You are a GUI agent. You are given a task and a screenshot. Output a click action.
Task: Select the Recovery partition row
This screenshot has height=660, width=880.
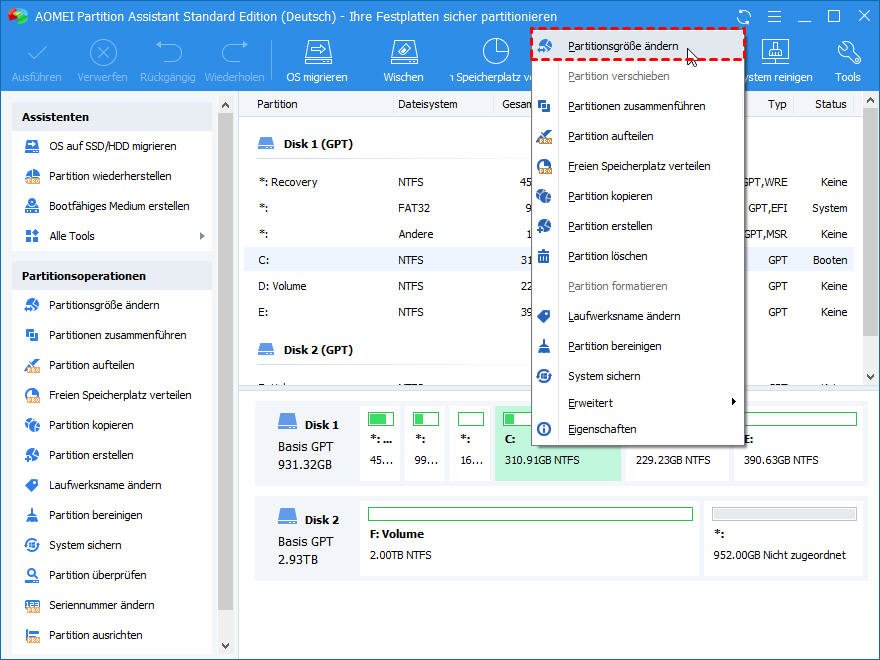point(549,182)
